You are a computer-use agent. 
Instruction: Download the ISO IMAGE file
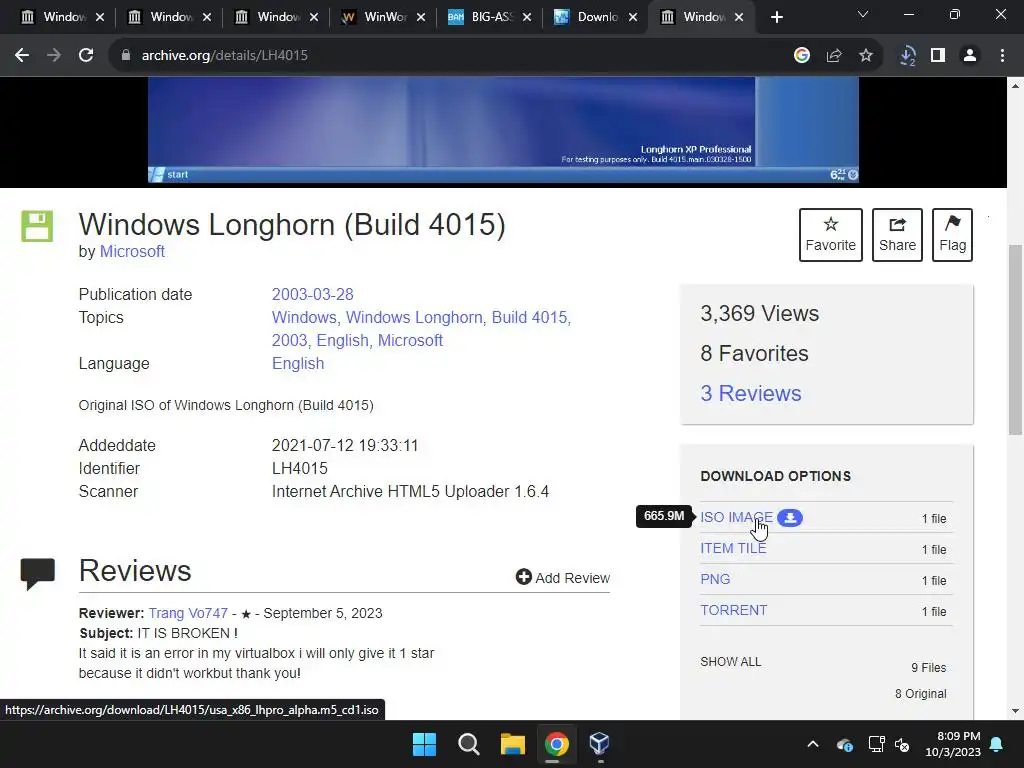tap(736, 517)
